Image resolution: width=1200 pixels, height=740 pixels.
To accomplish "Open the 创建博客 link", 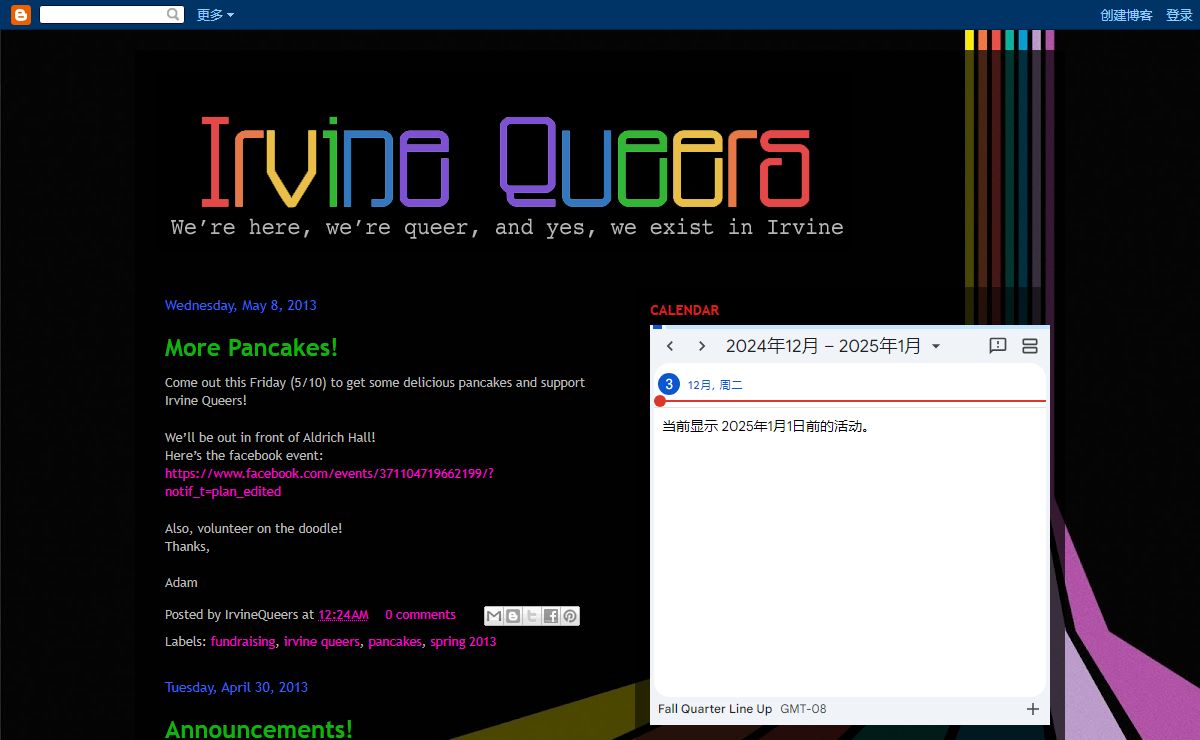I will (x=1126, y=15).
